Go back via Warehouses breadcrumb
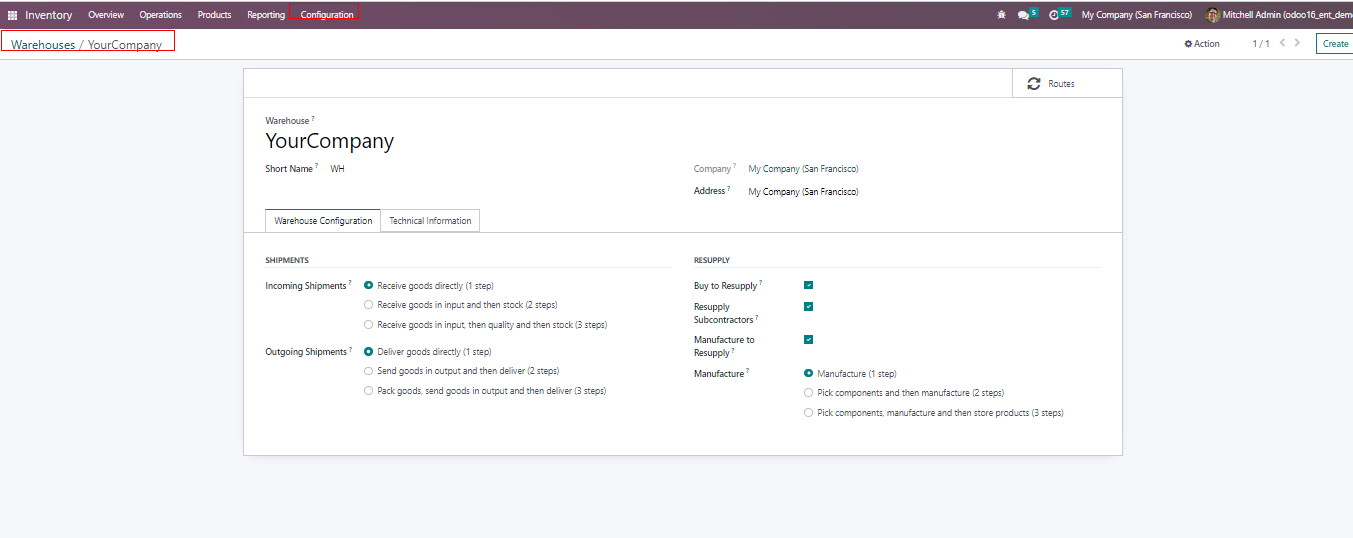This screenshot has width=1353, height=538. click(43, 45)
